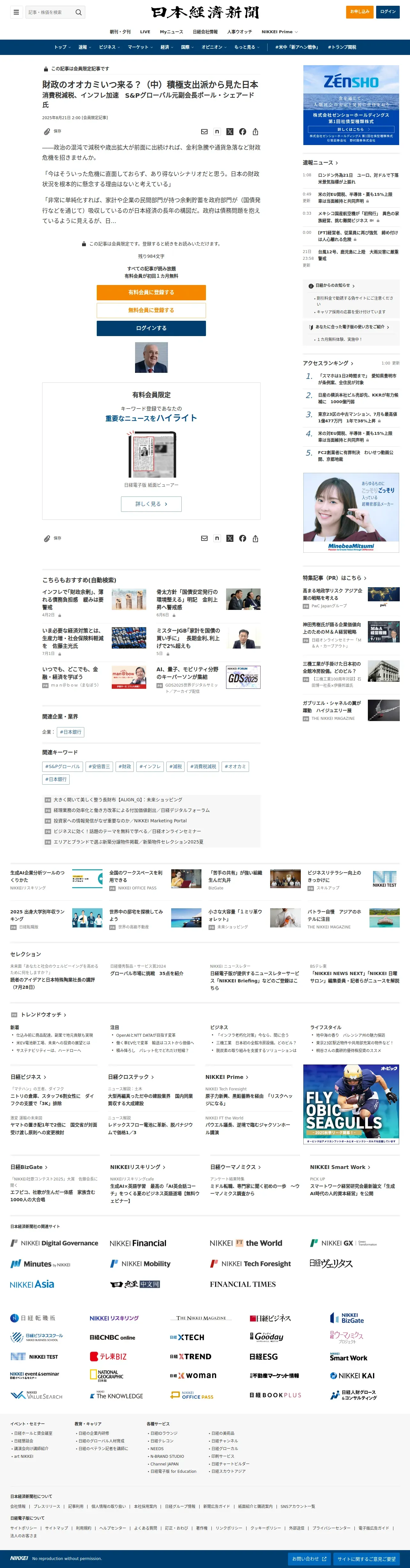This screenshot has height=1568, width=410.
Task: Open the トレンドウオッチ section link
Action: (43, 1015)
